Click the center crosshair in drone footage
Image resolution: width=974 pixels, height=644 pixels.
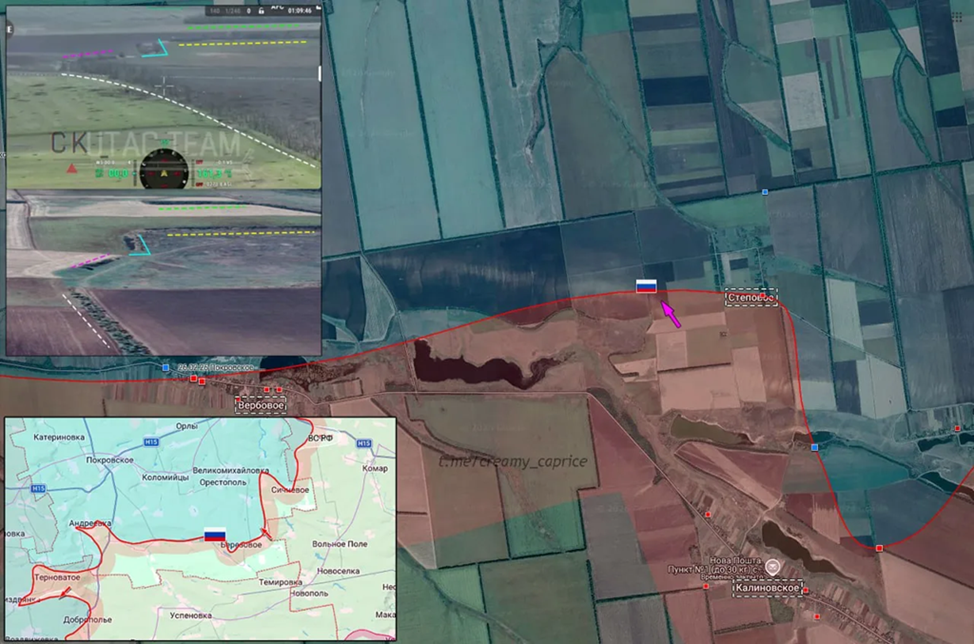click(x=163, y=88)
